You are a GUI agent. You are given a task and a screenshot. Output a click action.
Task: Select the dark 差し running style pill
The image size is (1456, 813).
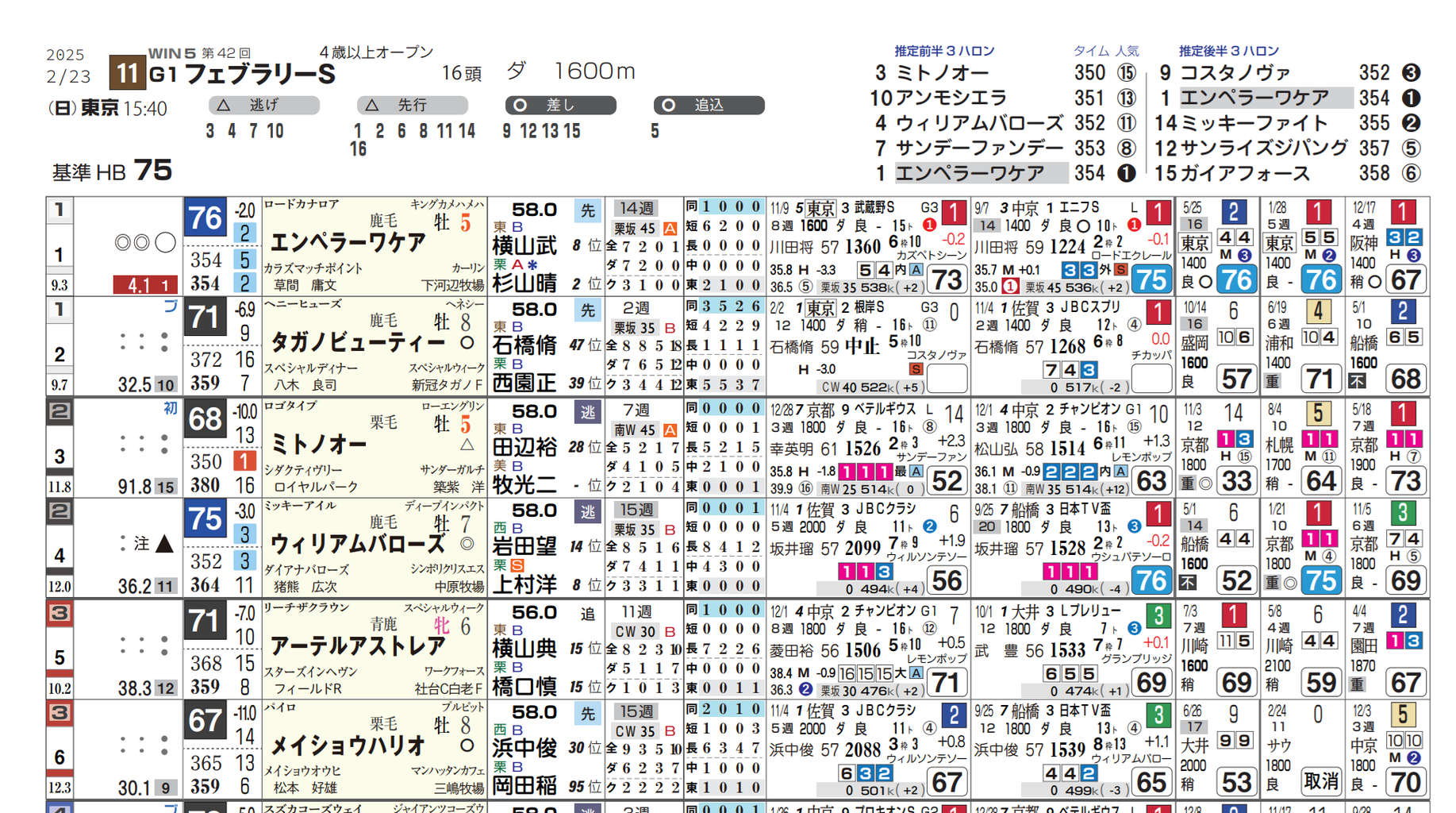561,105
